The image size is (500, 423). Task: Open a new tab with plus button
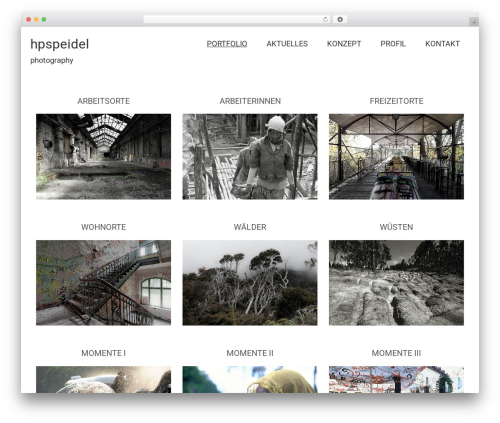474,22
